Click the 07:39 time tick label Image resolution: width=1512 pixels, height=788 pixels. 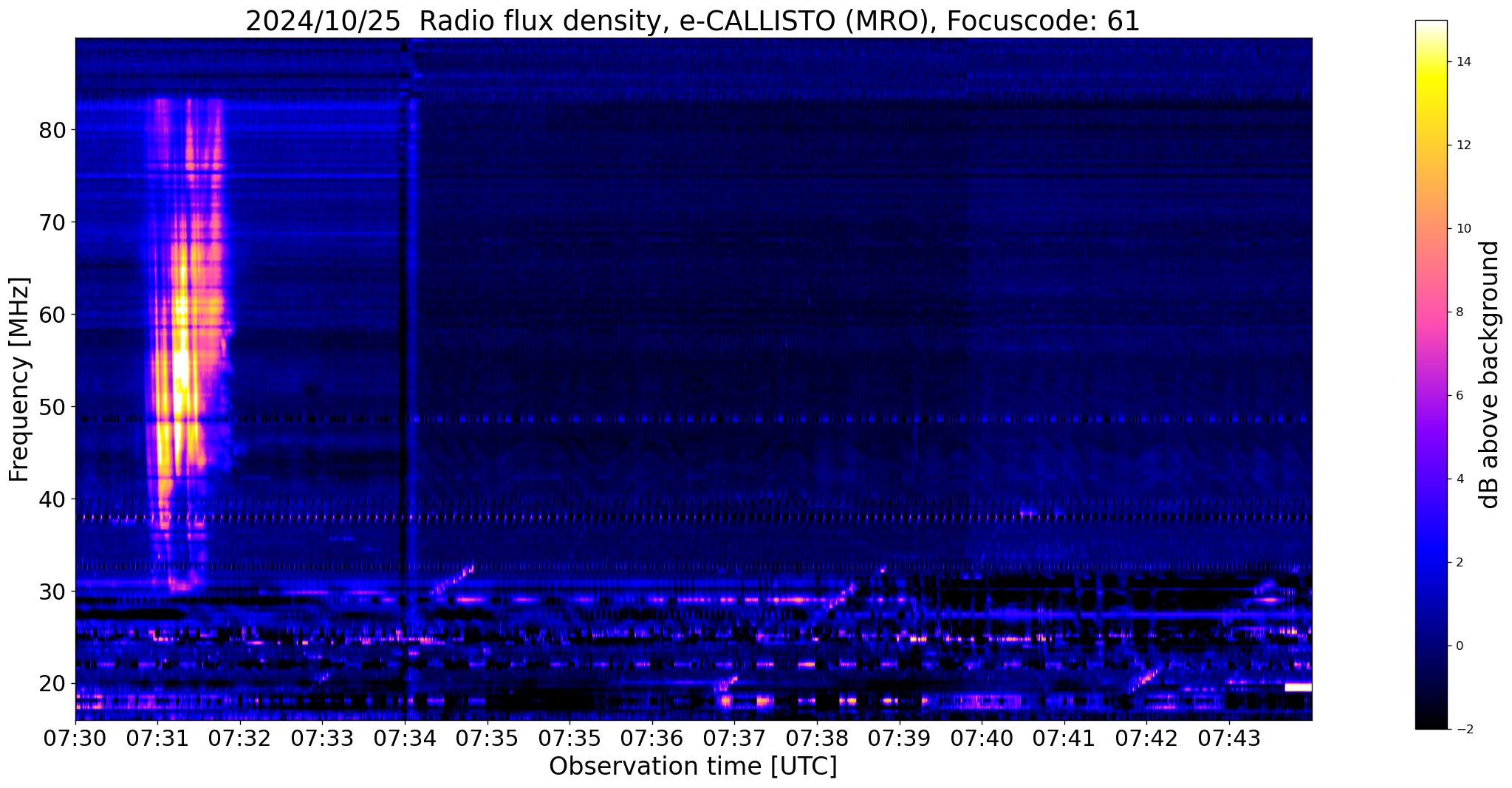tap(899, 739)
